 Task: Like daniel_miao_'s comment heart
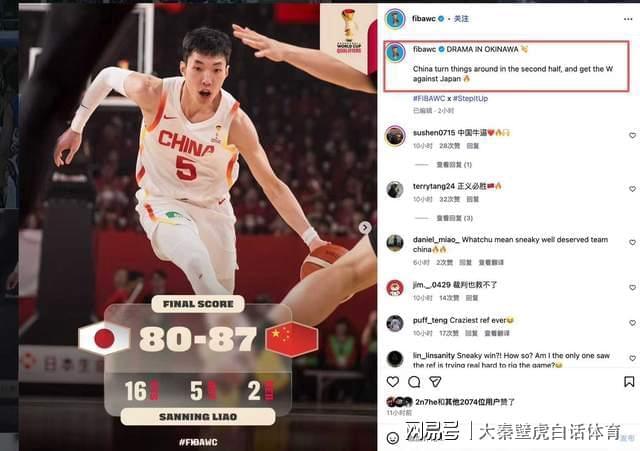pyautogui.click(x=632, y=242)
